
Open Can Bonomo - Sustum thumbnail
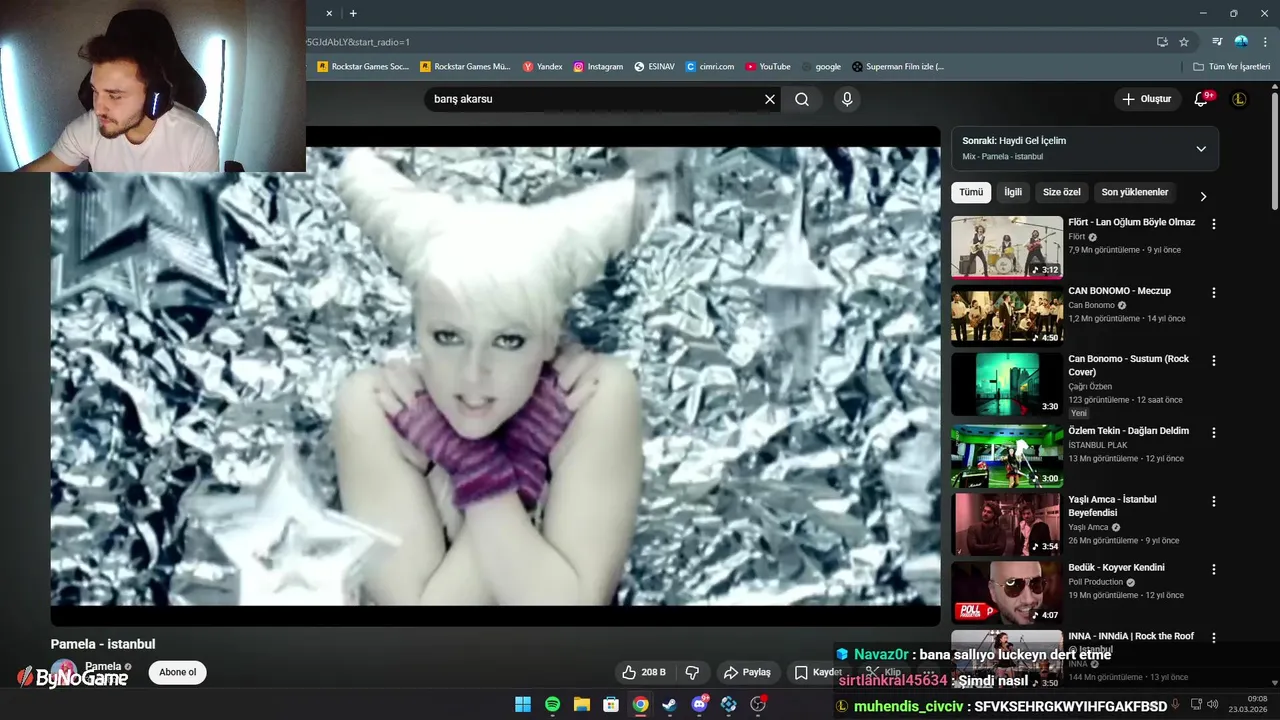tap(1007, 384)
